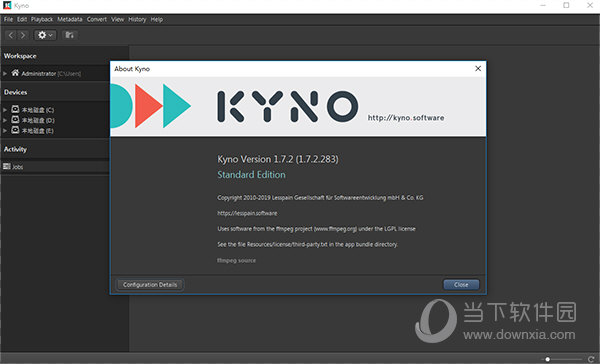
Task: Click the Jobs list icon
Action: (7, 166)
